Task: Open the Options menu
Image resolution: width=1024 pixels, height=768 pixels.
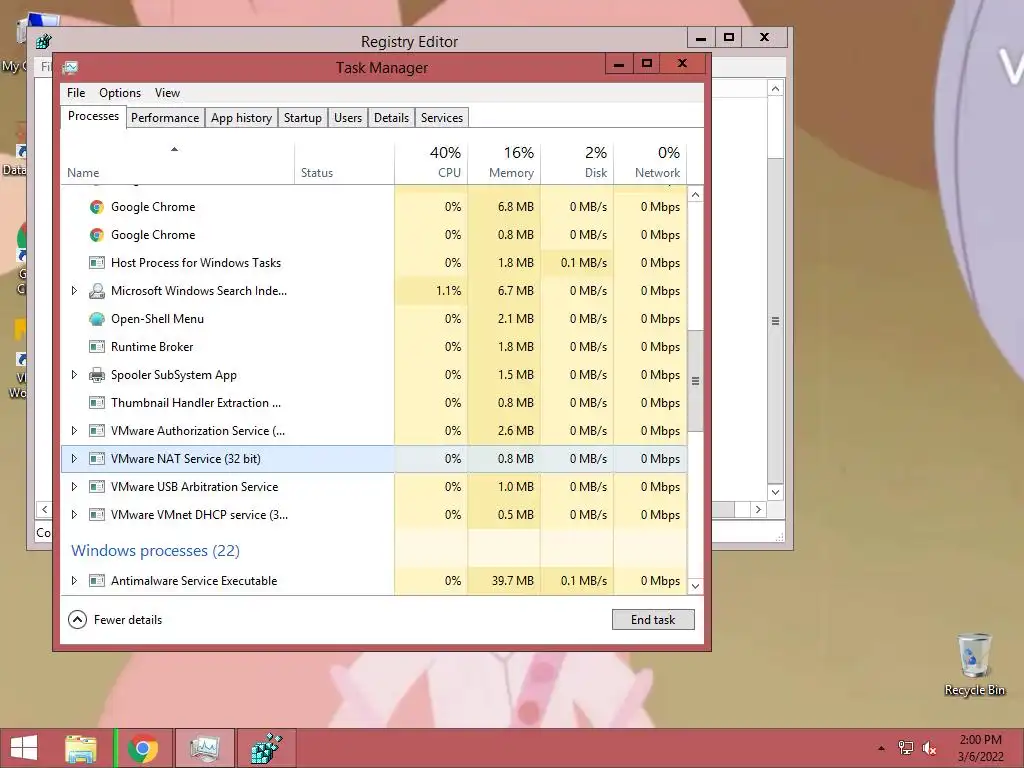Action: point(120,93)
